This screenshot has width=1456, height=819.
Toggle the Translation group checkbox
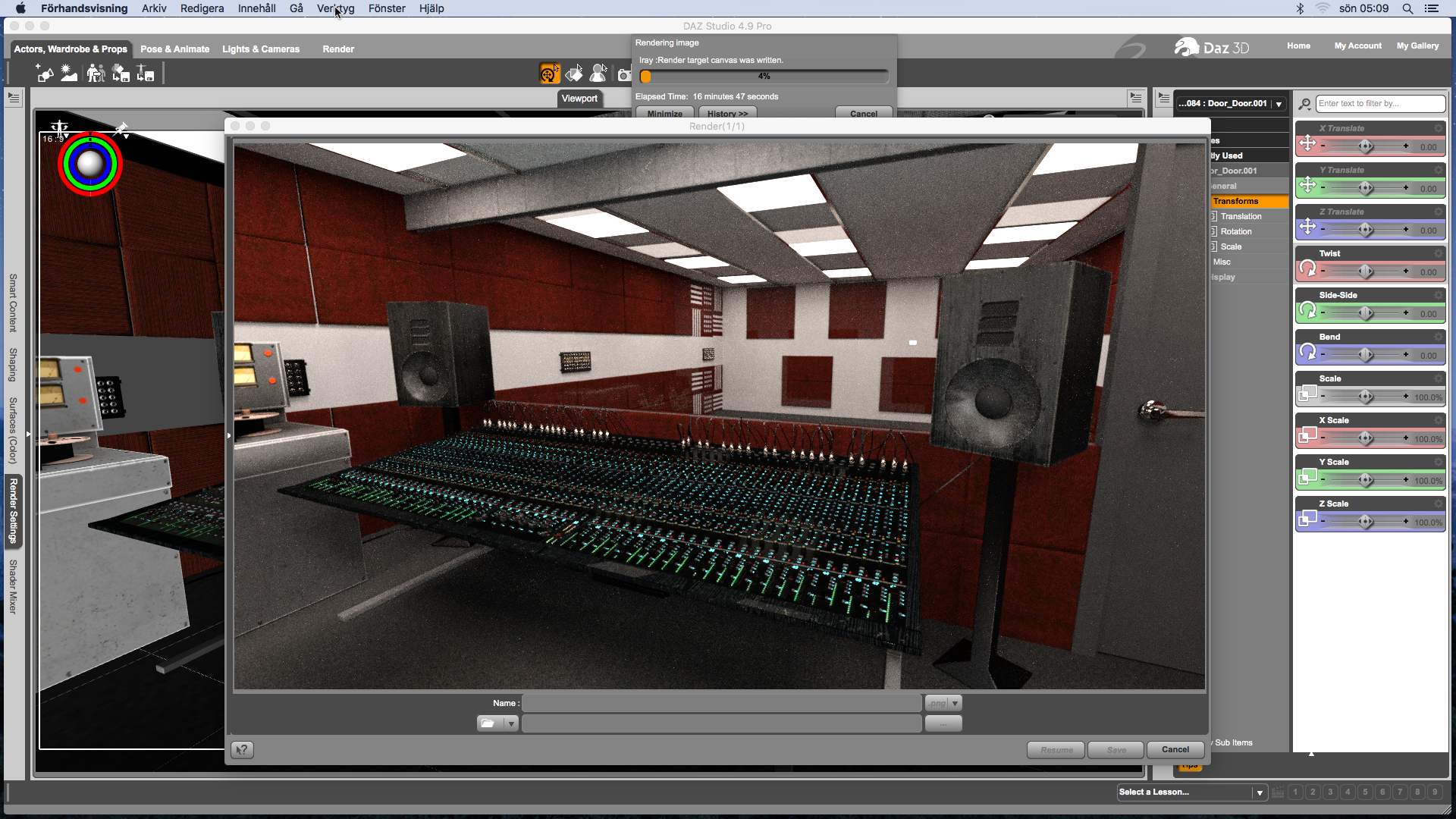pyautogui.click(x=1214, y=216)
